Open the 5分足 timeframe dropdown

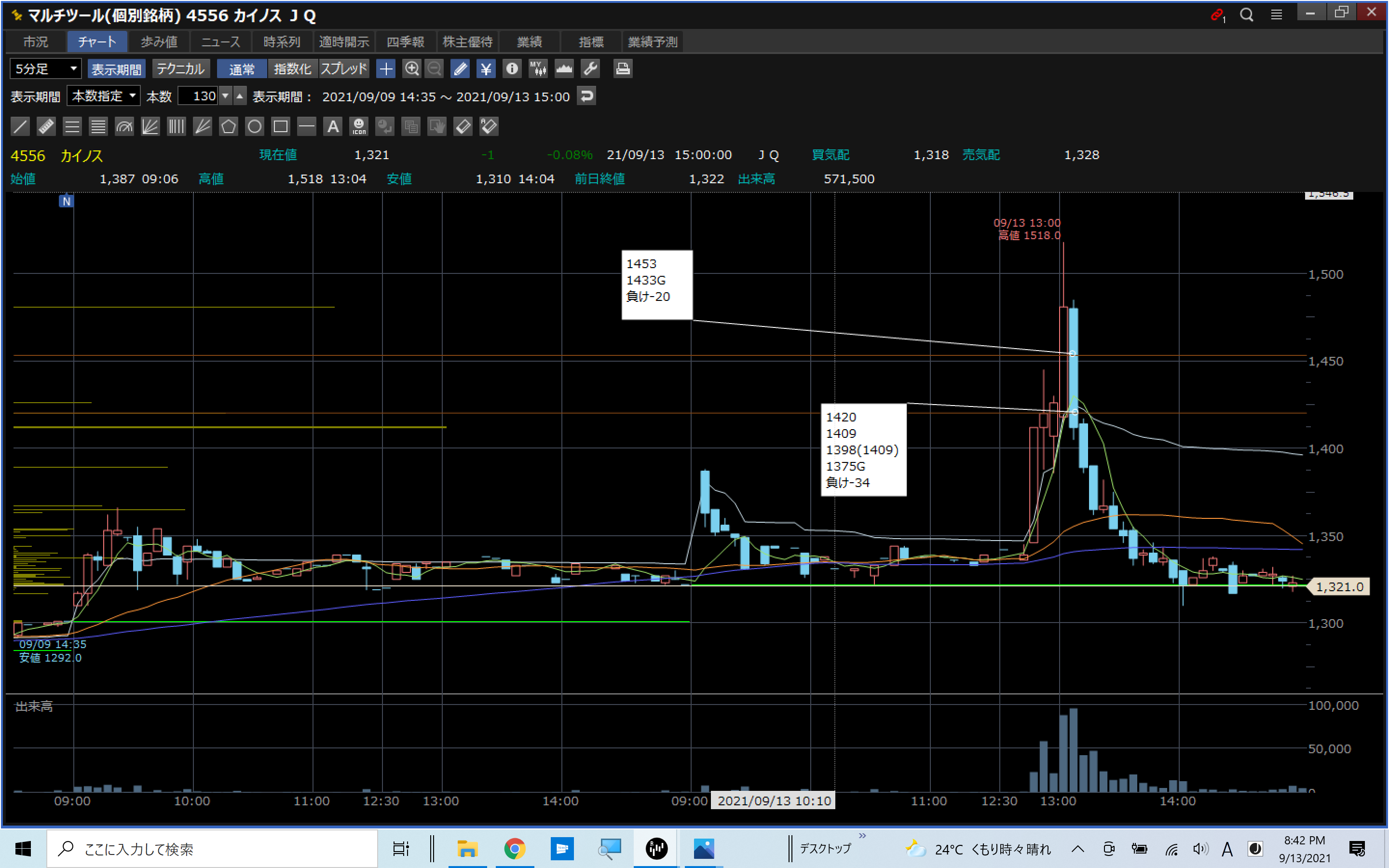[x=45, y=69]
